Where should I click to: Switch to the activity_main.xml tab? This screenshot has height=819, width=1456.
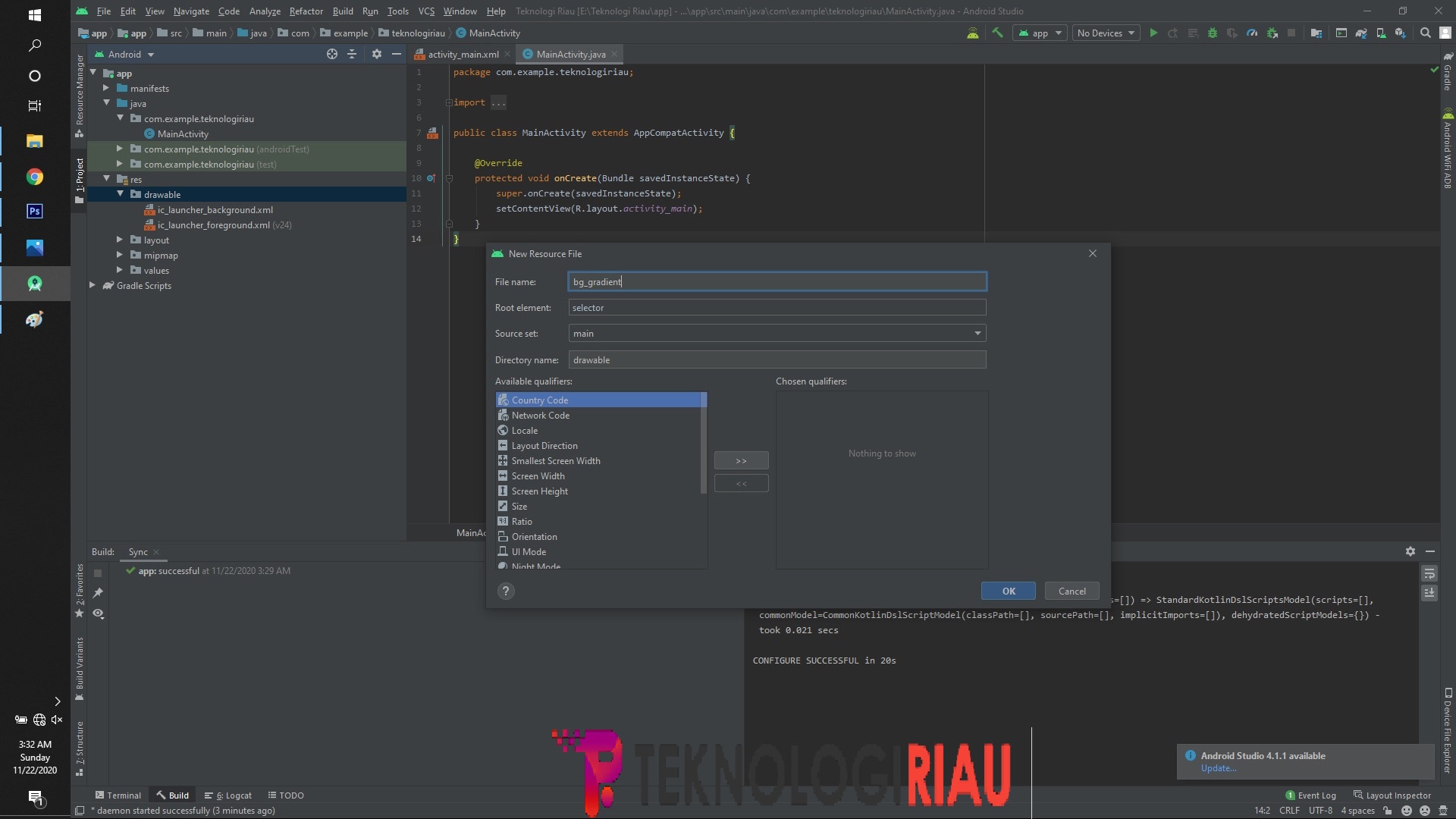tap(463, 54)
